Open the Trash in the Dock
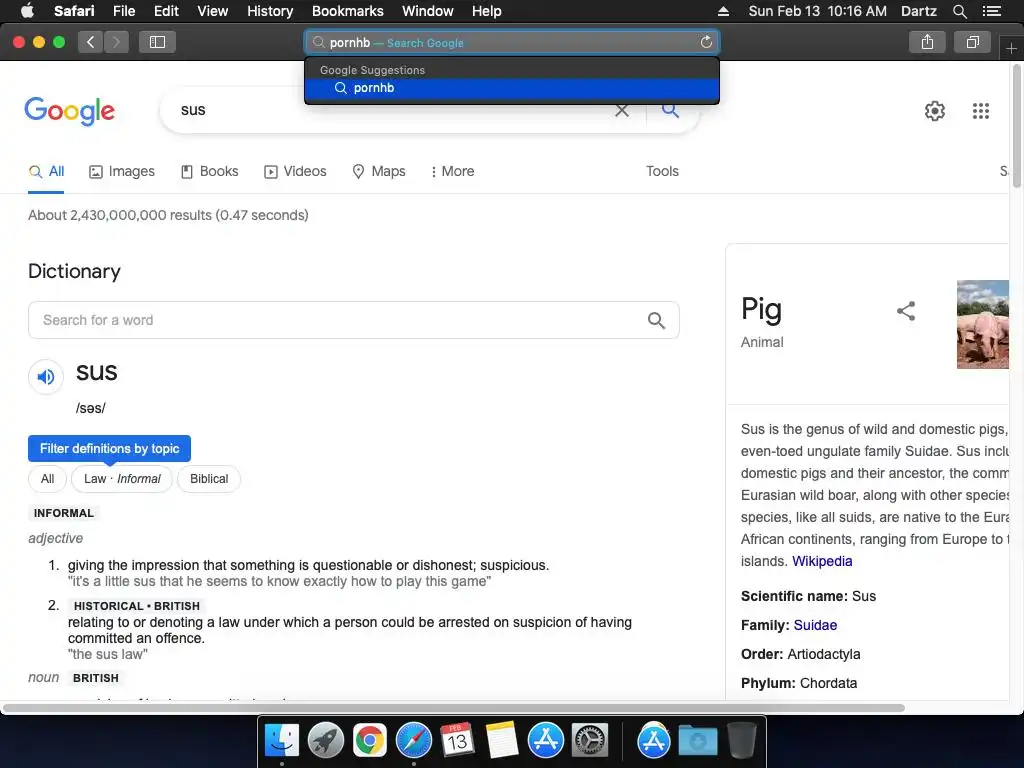This screenshot has height=768, width=1024. pos(742,741)
